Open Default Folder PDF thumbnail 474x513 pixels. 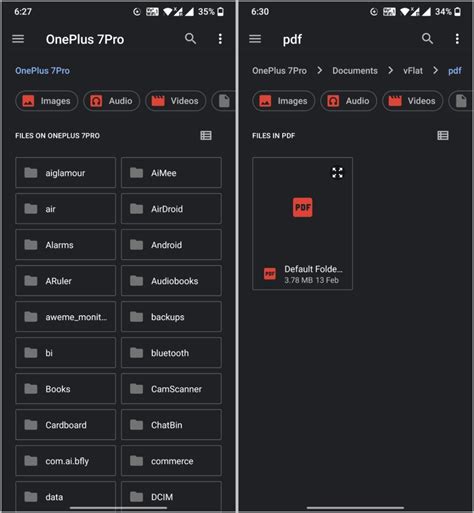(x=302, y=207)
